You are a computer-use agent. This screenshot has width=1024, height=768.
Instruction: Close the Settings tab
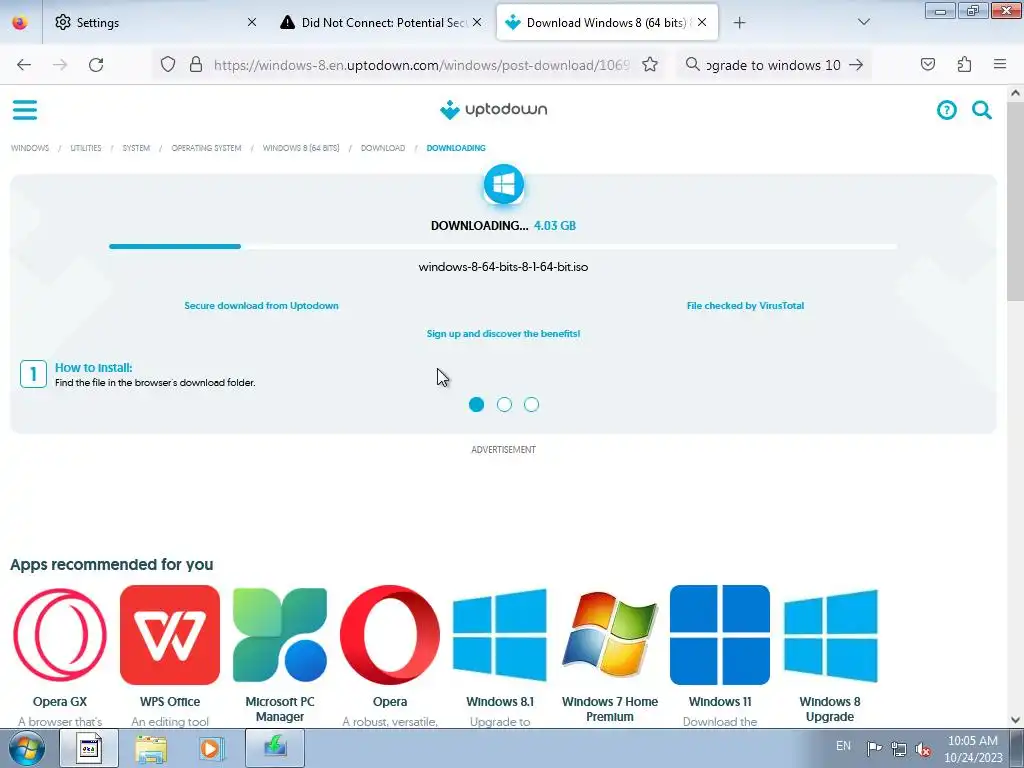click(251, 23)
